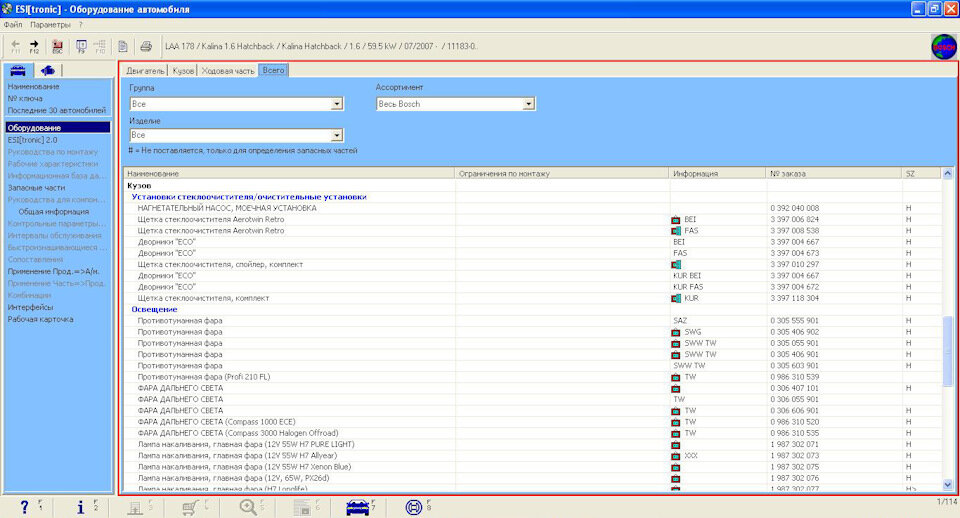
Task: Open the Группа dropdown
Action: coord(337,104)
